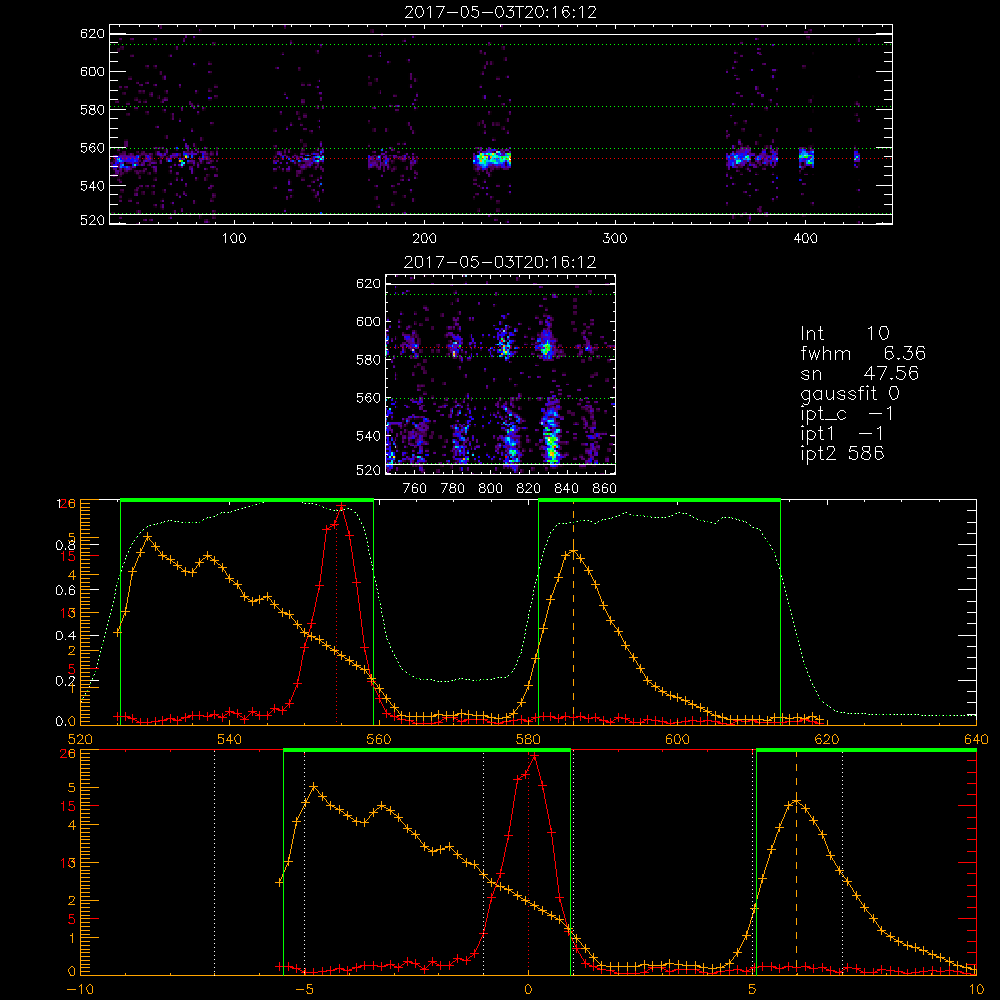The width and height of the screenshot is (1000, 1000).
Task: Click x-axis label -10 on bottom plot
Action: pyautogui.click(x=80, y=989)
